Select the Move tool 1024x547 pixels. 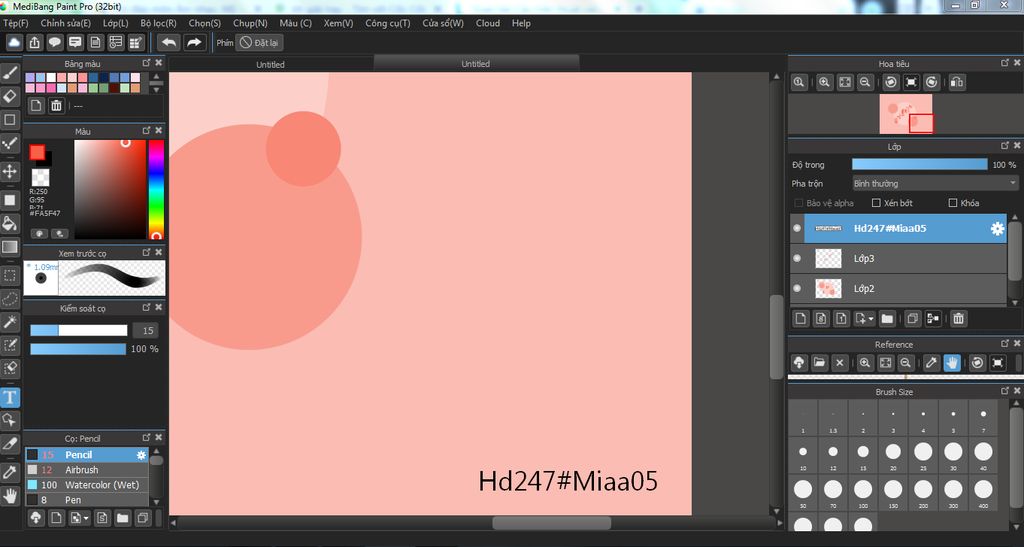click(10, 172)
